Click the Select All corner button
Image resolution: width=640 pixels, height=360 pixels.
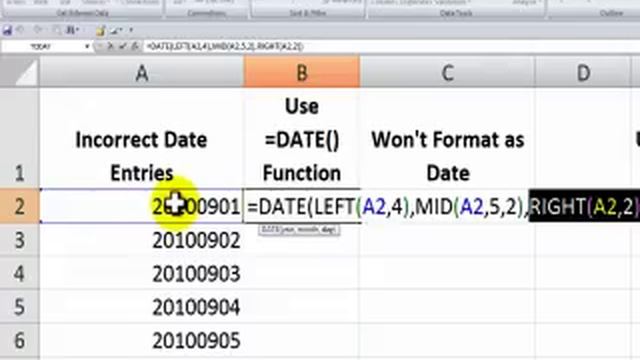20,73
